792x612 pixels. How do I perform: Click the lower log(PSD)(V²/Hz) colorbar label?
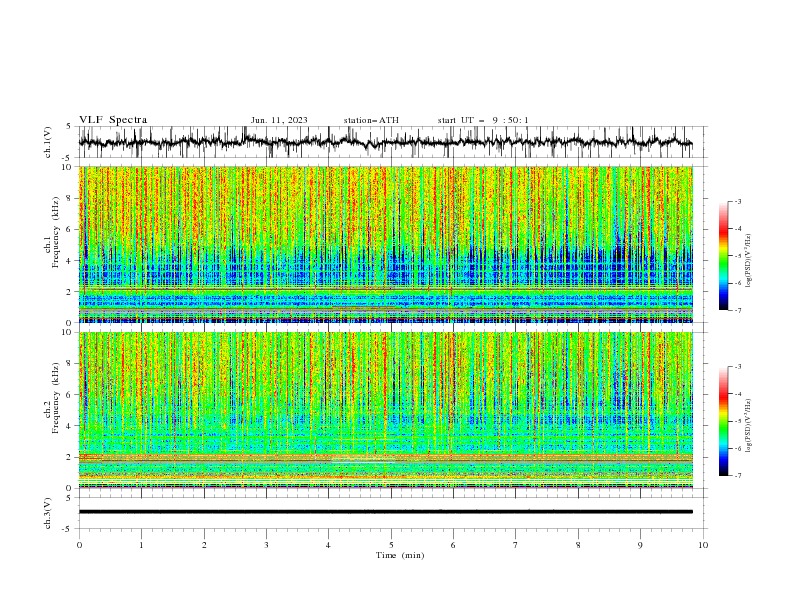coord(748,425)
